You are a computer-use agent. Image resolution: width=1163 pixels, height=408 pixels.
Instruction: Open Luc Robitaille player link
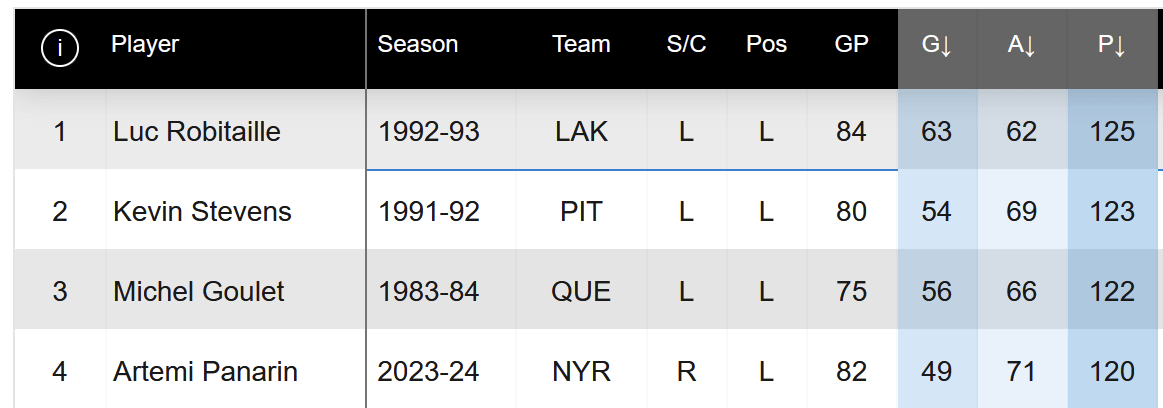click(x=197, y=131)
